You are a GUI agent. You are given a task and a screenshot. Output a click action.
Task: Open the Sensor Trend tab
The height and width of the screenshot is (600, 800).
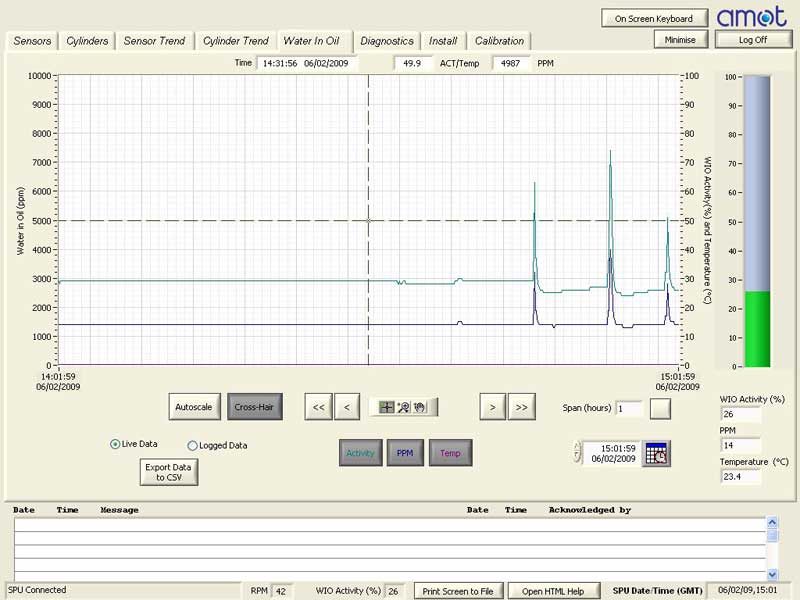point(155,41)
